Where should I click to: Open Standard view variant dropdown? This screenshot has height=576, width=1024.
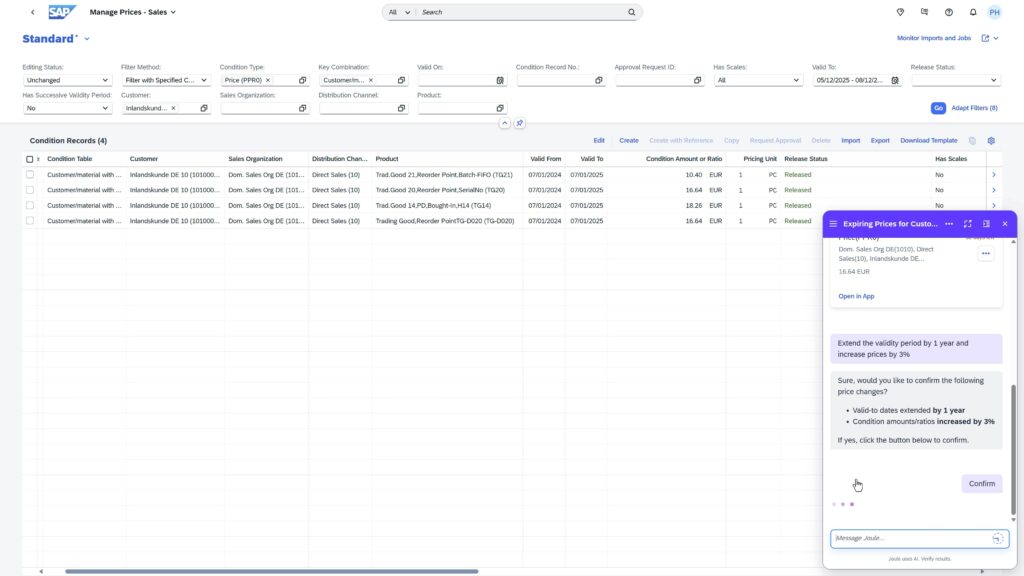[x=87, y=39]
